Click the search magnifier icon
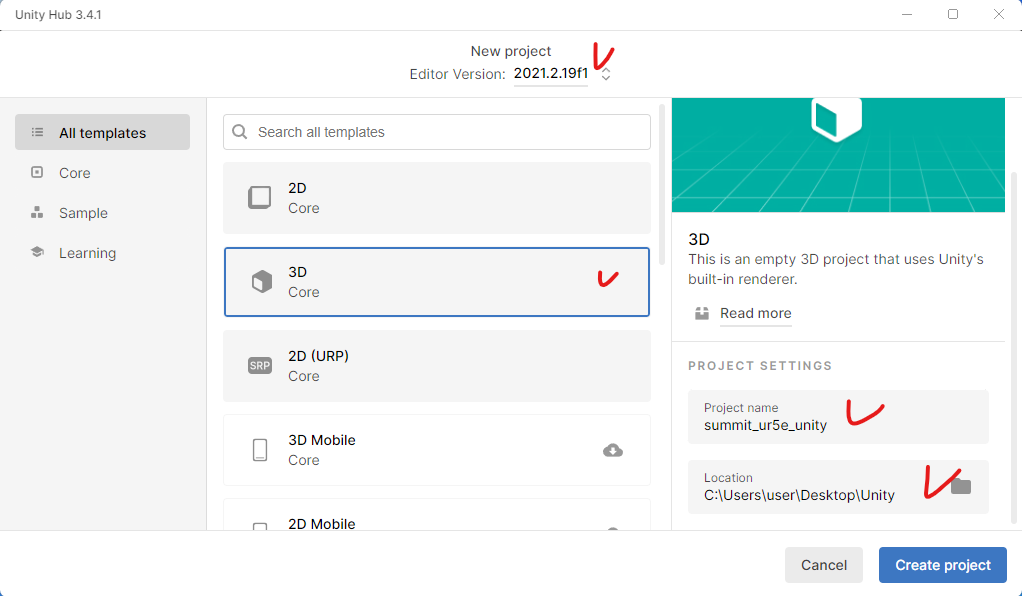Viewport: 1022px width, 596px height. click(x=240, y=132)
